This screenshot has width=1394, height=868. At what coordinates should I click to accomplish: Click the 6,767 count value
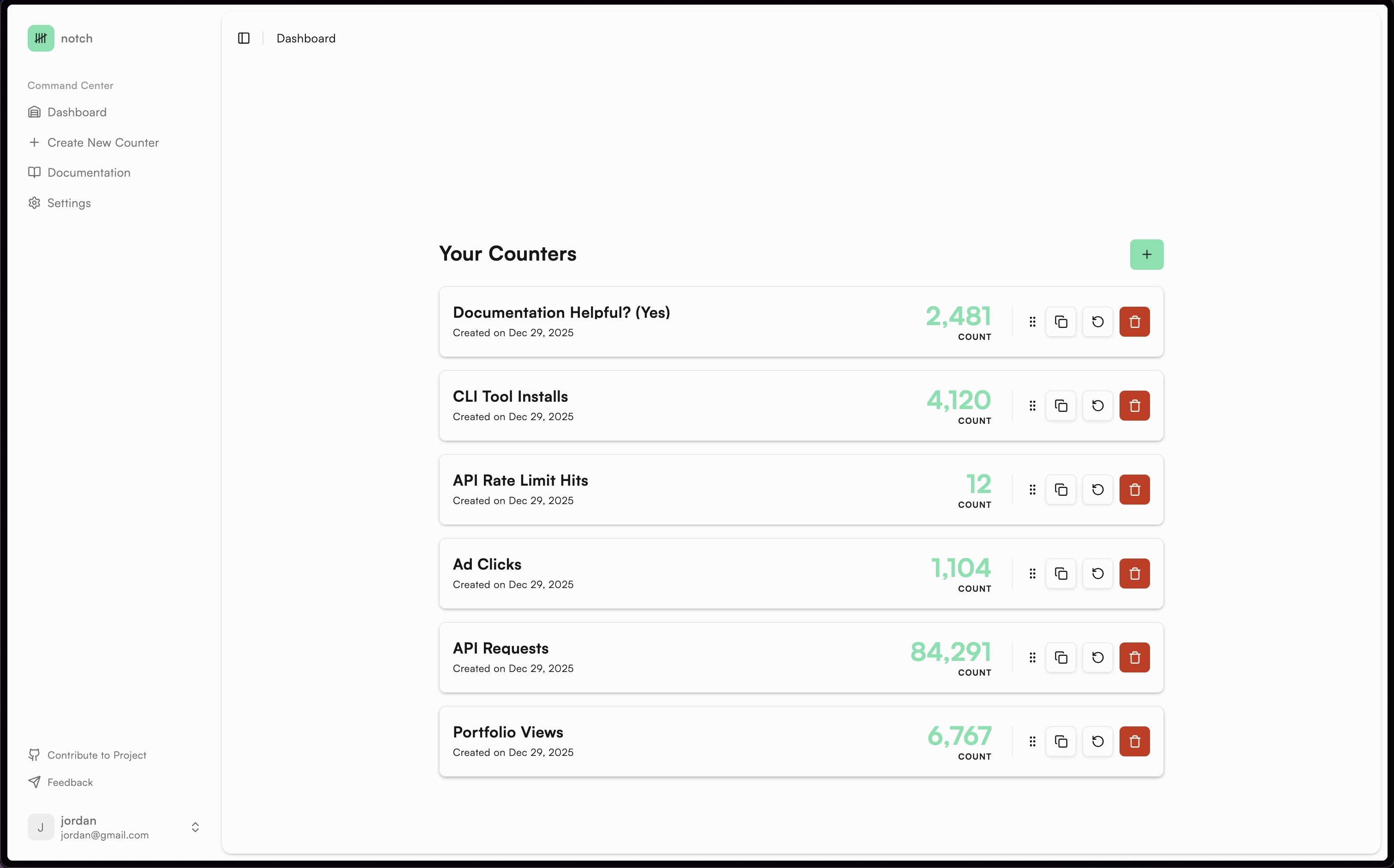[959, 735]
